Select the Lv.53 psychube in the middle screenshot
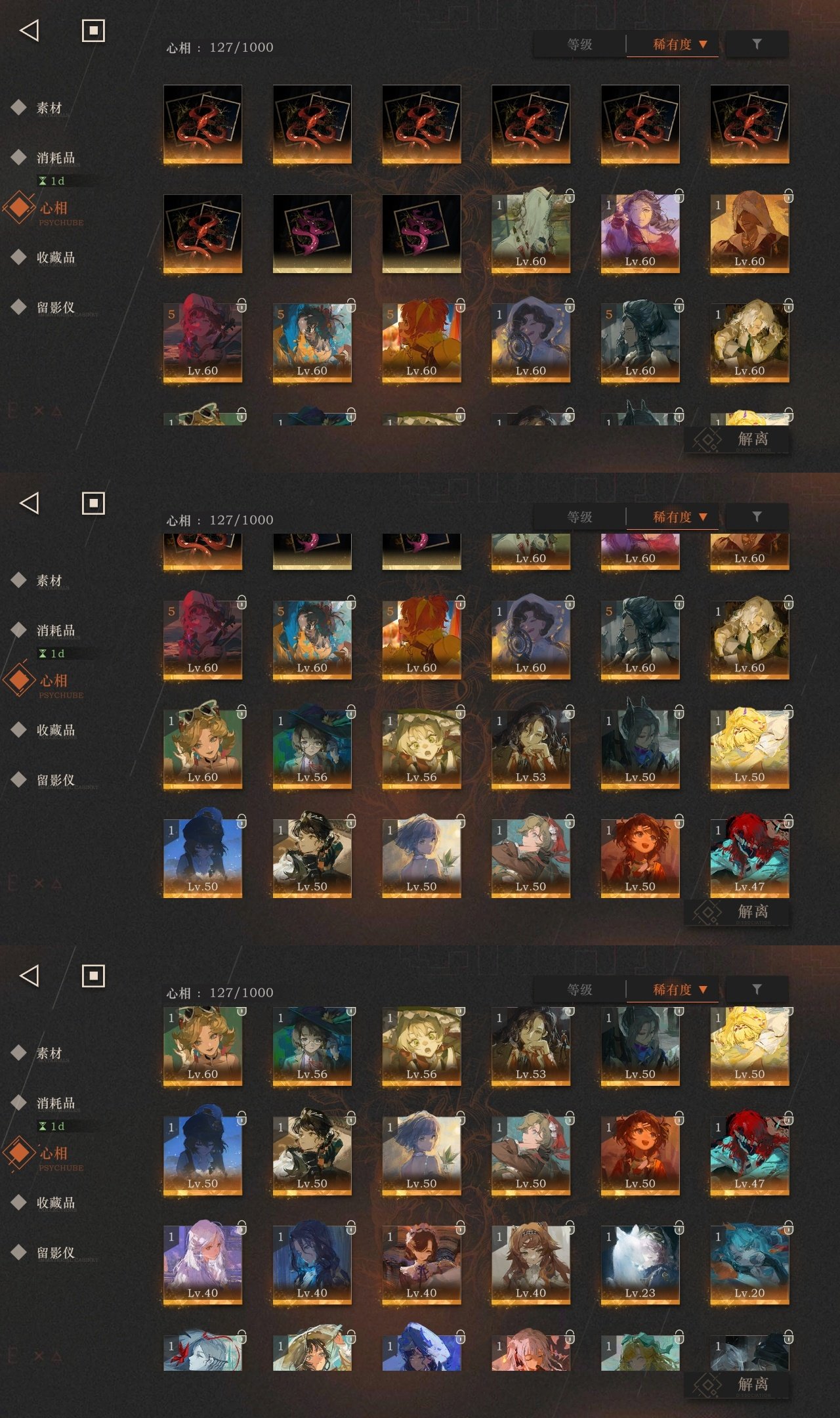 coord(530,748)
